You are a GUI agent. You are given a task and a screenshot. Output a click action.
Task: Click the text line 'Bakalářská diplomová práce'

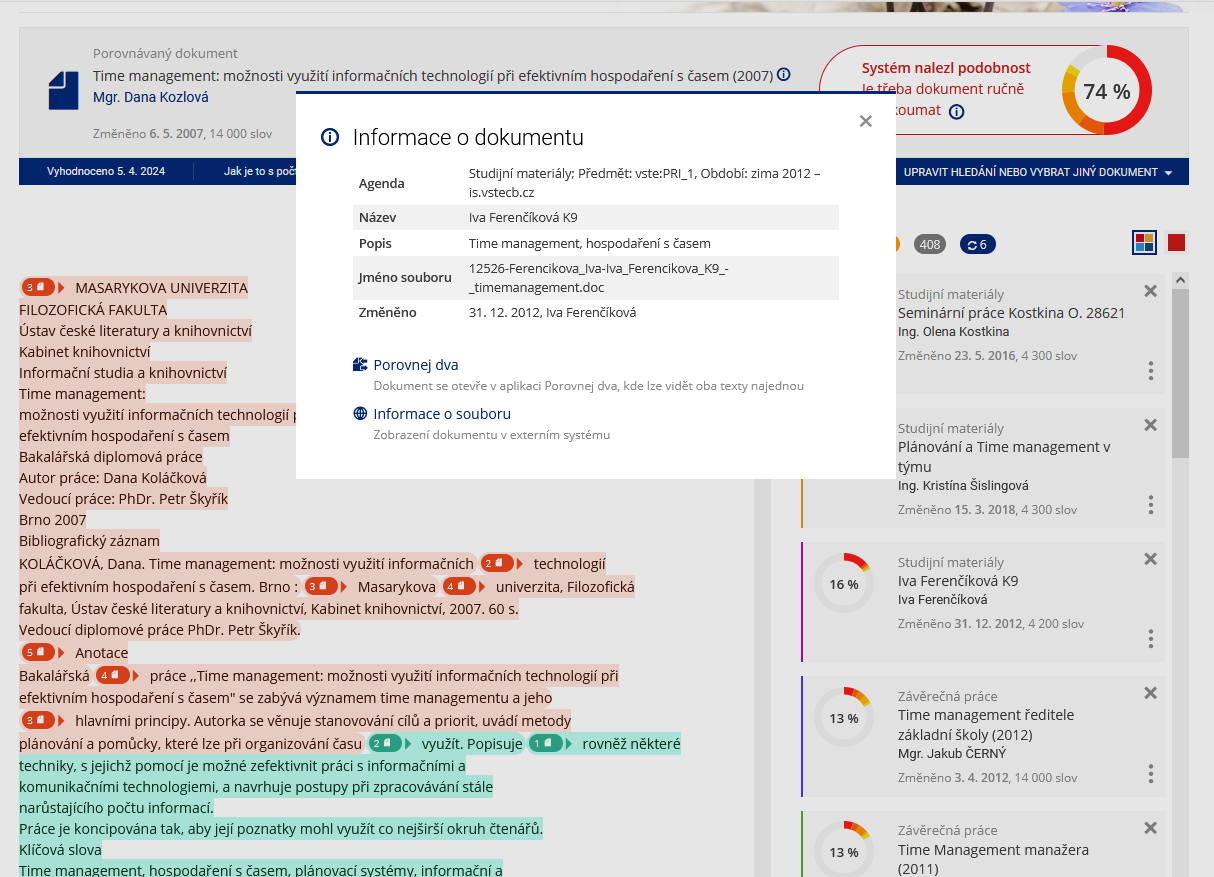tap(111, 456)
